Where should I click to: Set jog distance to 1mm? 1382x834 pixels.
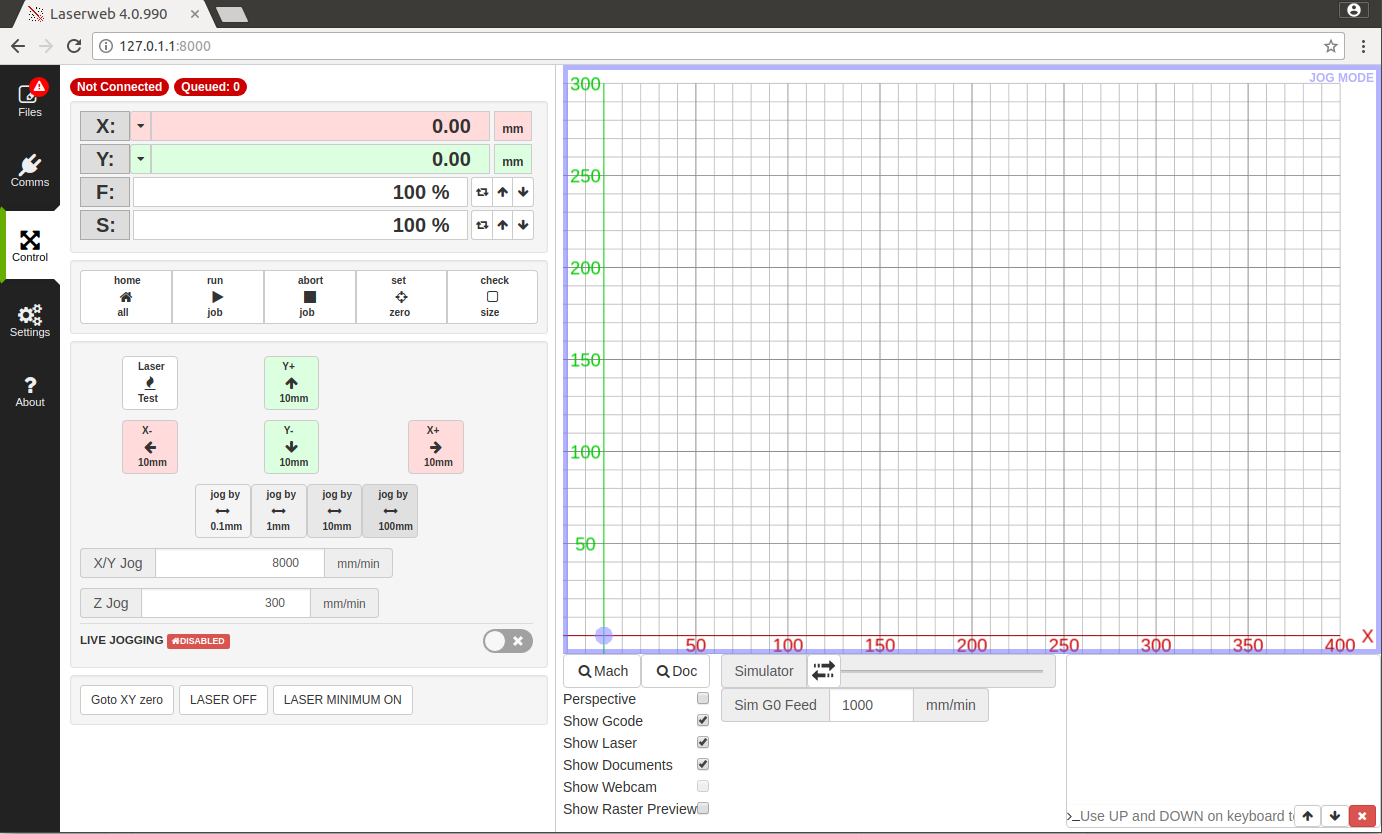[279, 511]
